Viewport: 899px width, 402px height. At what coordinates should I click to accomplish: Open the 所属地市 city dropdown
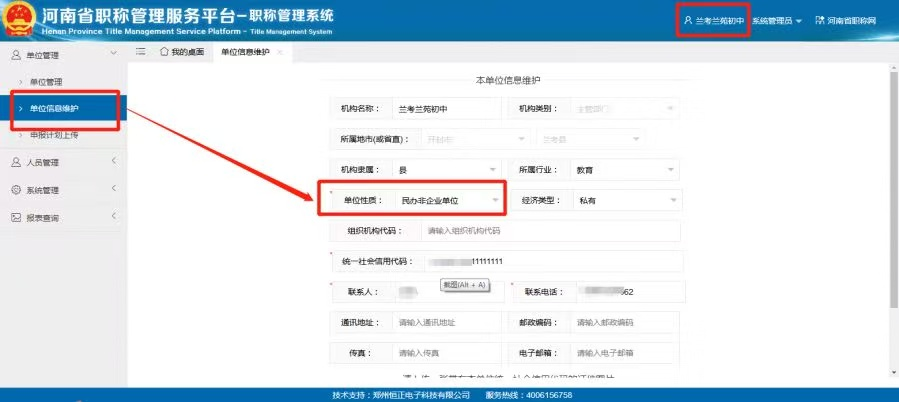[x=475, y=139]
